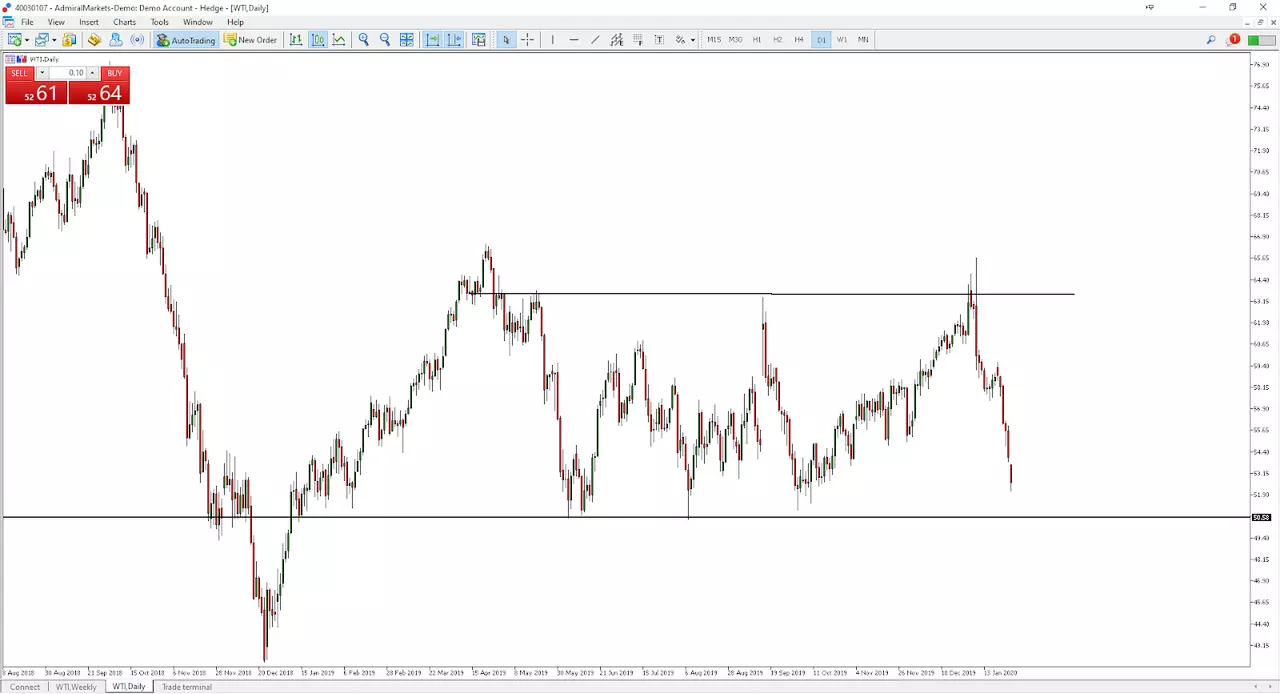Switch timeframe to M30
The height and width of the screenshot is (694, 1280).
tap(735, 40)
